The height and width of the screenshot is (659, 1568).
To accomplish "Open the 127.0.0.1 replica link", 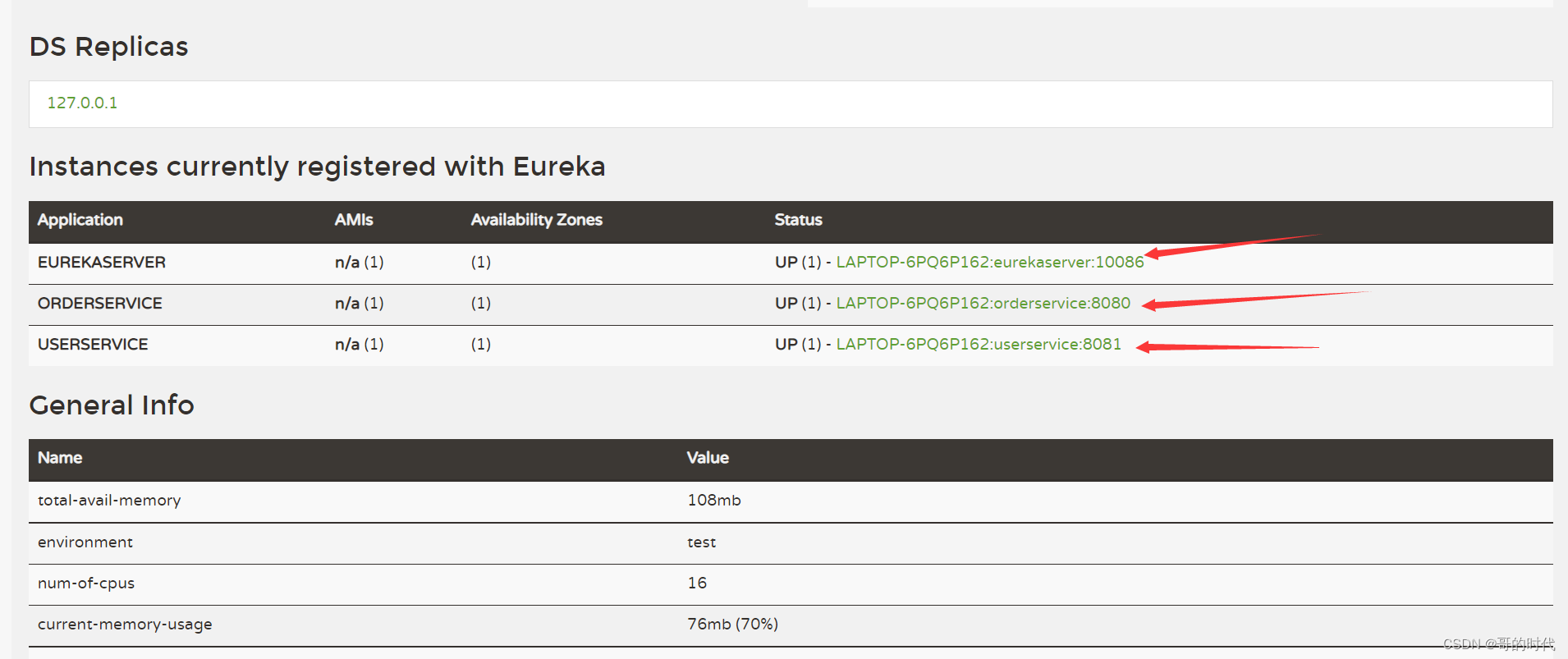I will click(82, 103).
